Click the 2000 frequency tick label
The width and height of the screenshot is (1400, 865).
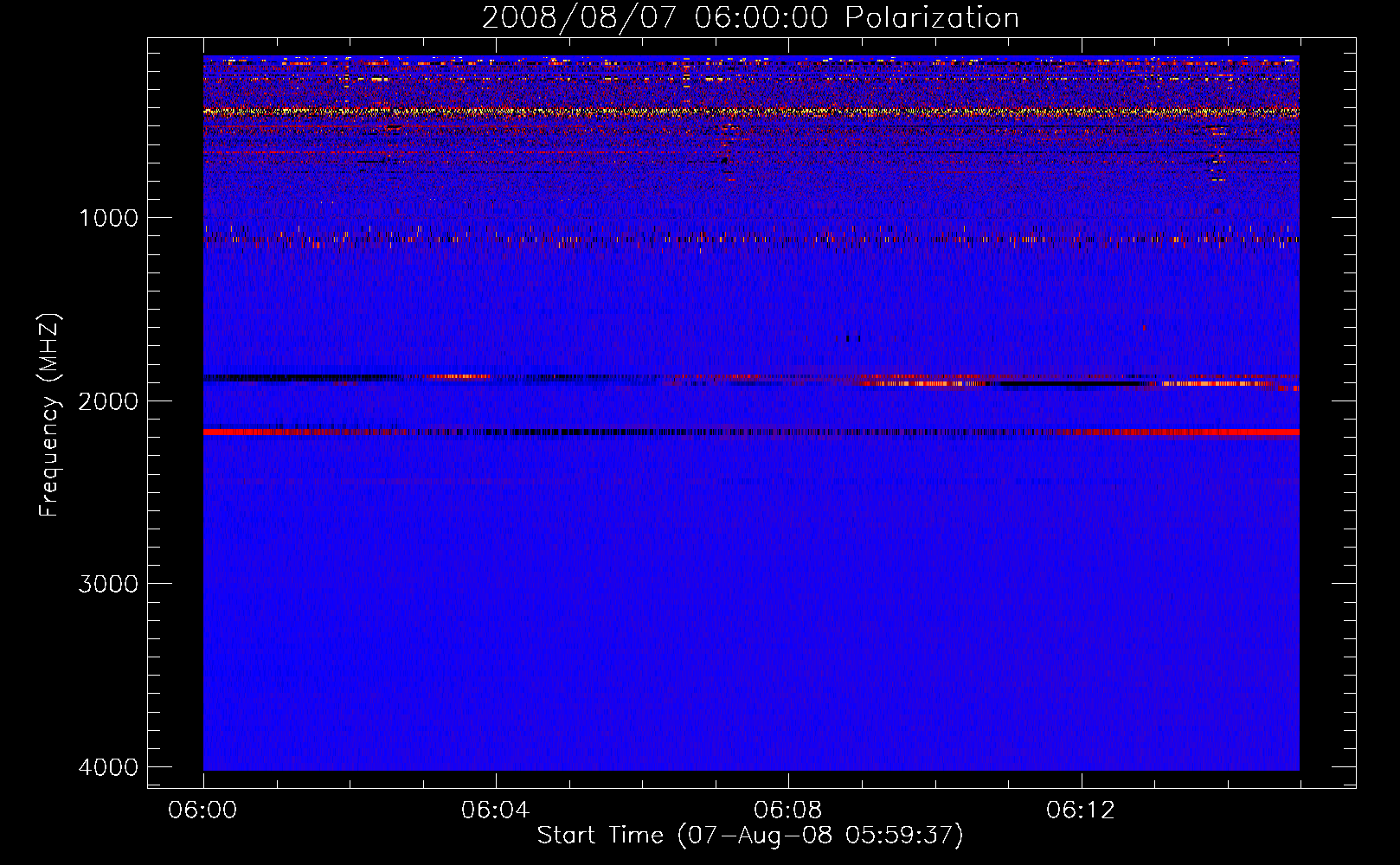tap(108, 401)
